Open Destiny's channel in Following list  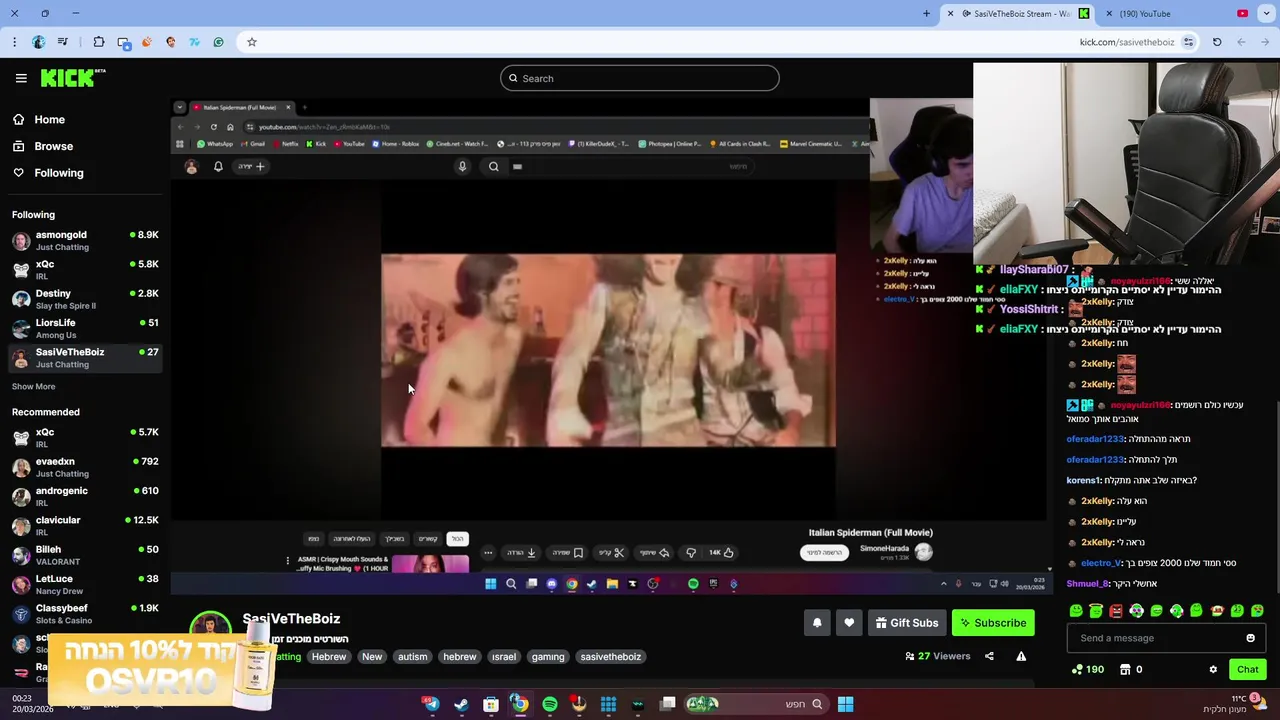[x=85, y=299]
